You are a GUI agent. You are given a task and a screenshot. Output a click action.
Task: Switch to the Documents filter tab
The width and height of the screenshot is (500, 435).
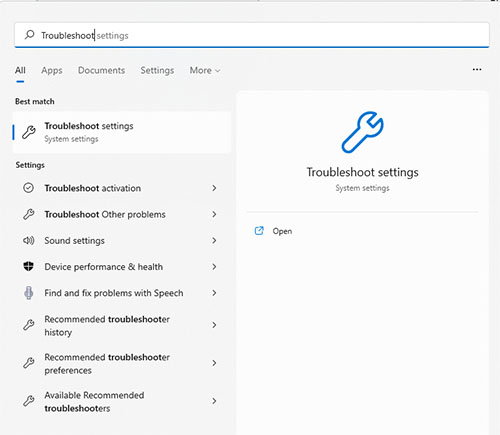pos(101,70)
